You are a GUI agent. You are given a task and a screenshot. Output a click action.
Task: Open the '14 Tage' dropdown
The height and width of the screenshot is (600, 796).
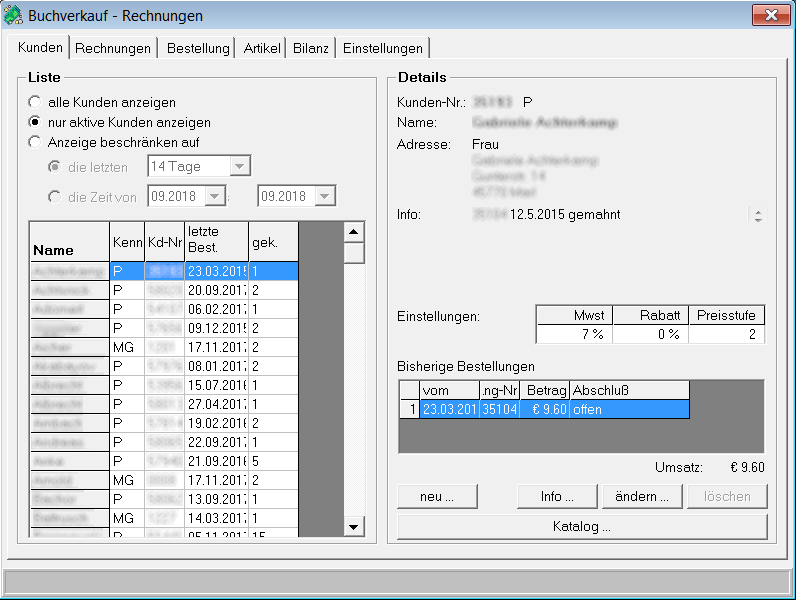[x=239, y=167]
